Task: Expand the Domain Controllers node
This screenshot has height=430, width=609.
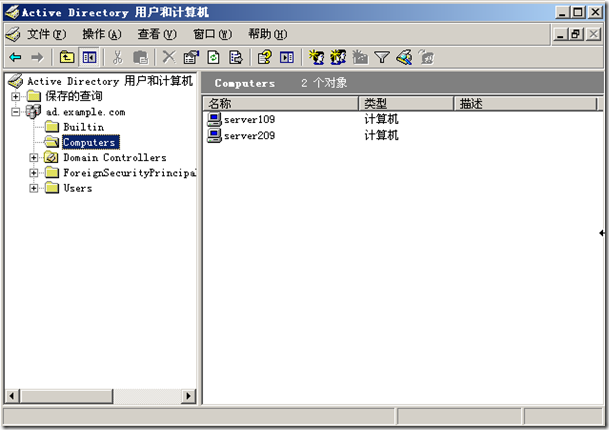Action: click(x=33, y=157)
